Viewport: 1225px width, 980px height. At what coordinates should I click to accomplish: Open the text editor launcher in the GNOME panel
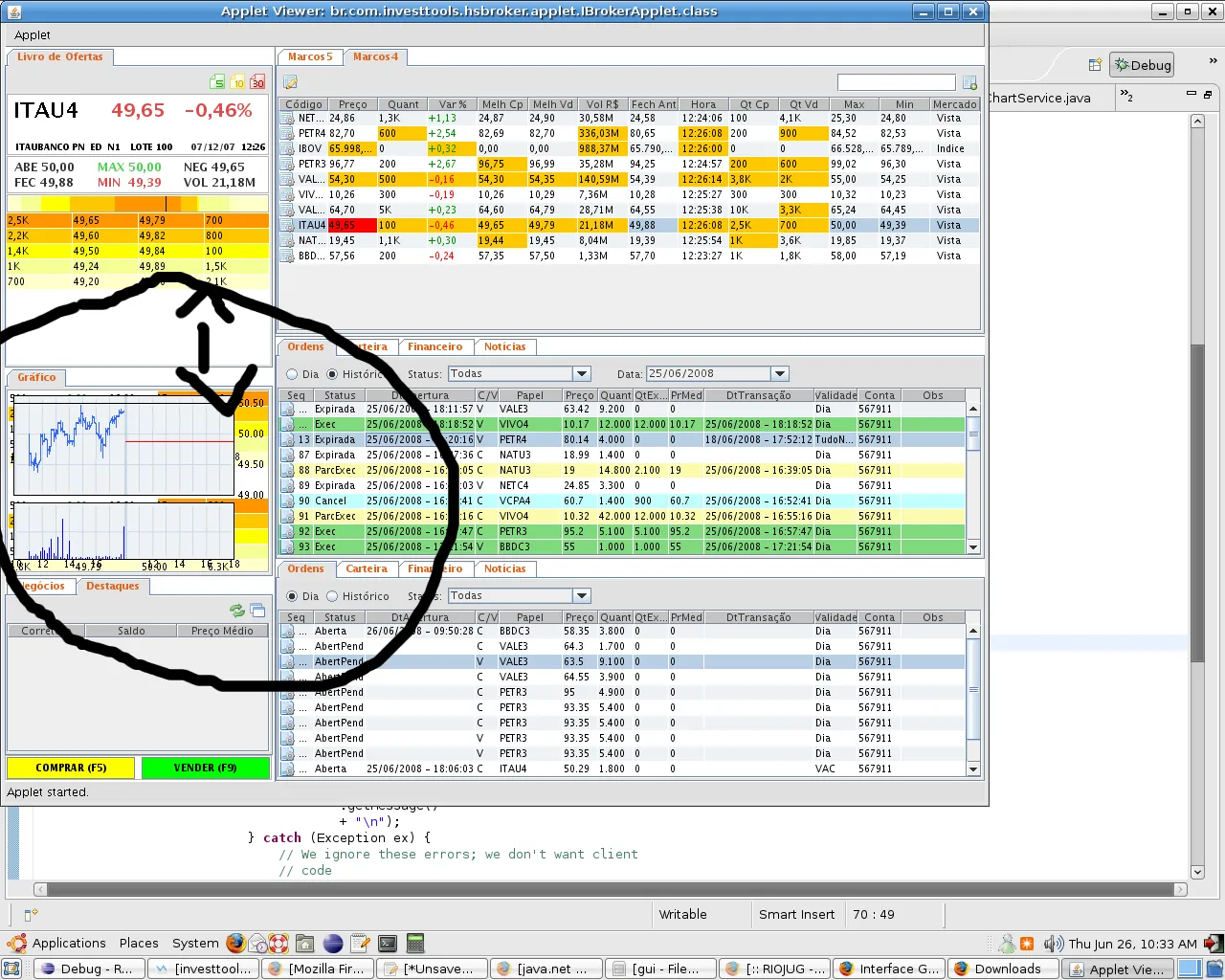tap(360, 944)
